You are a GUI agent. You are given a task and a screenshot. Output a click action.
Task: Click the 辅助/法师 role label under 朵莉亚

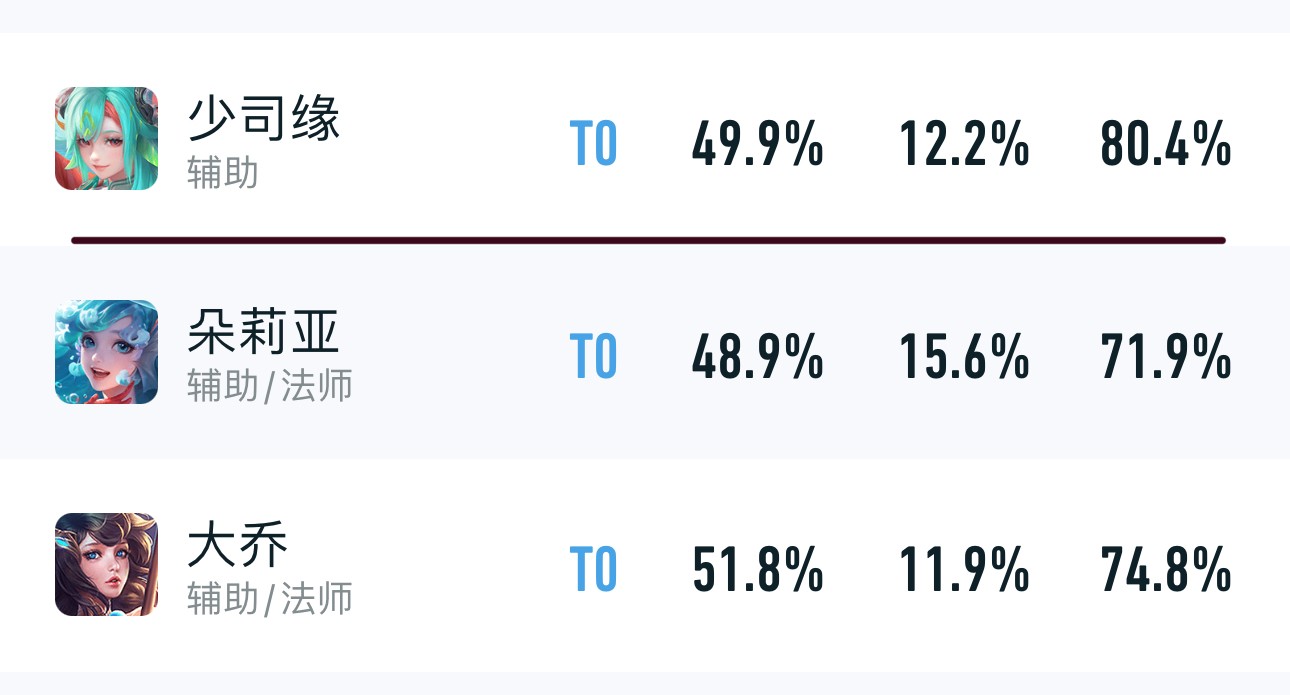[269, 385]
